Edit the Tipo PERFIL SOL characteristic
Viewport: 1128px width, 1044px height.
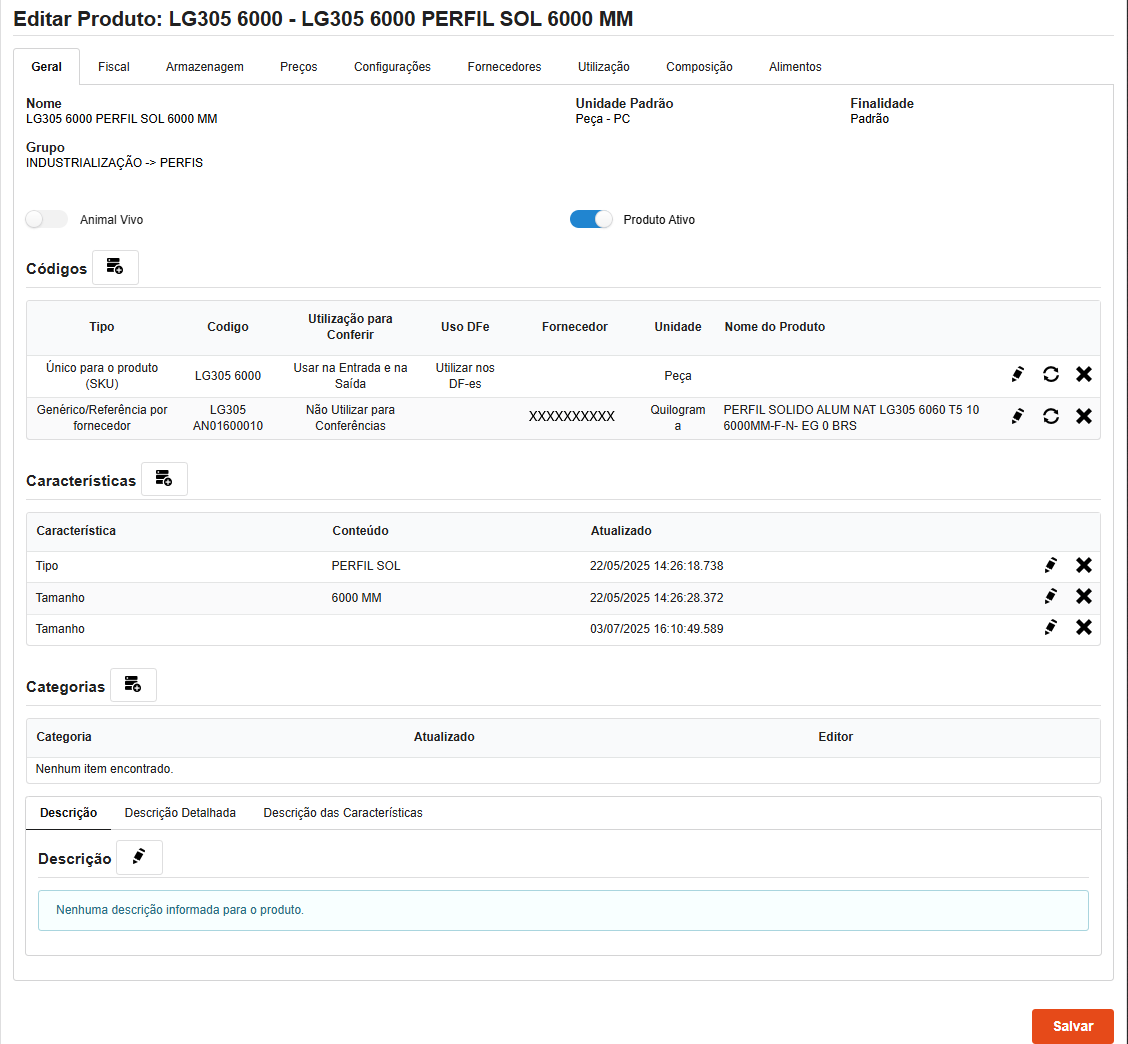point(1050,566)
